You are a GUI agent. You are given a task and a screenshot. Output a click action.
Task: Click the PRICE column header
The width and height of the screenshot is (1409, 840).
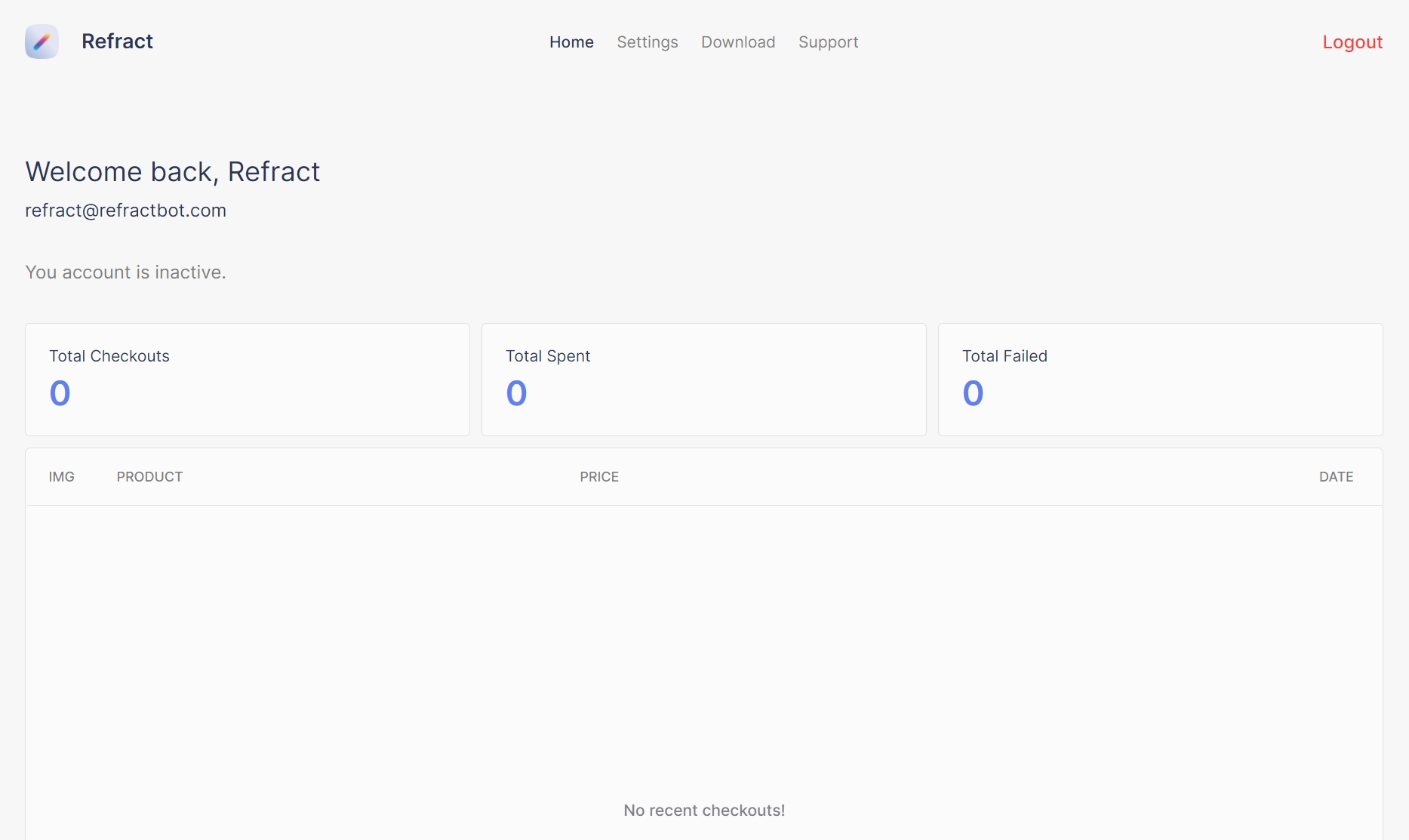[598, 477]
